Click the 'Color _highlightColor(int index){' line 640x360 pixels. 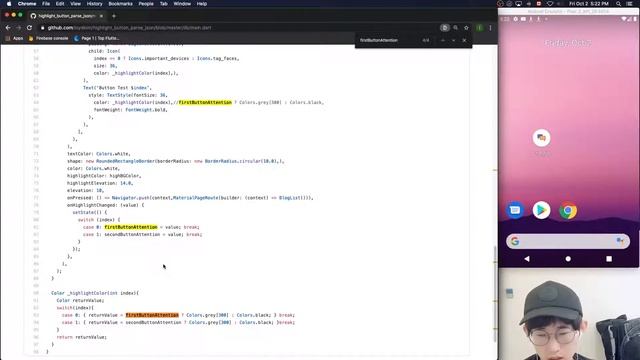pos(95,293)
